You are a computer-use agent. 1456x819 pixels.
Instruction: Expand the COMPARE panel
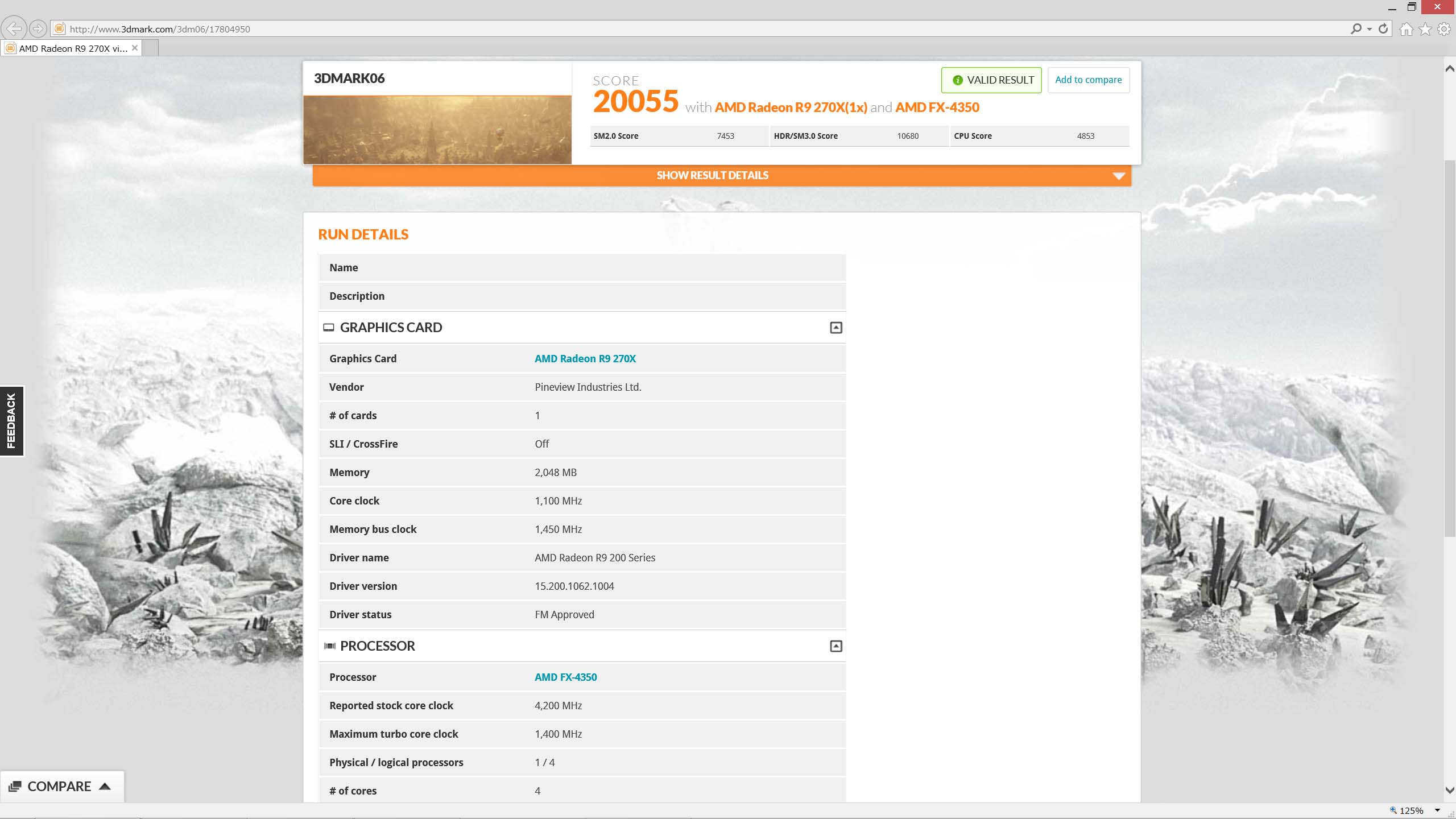pyautogui.click(x=62, y=787)
